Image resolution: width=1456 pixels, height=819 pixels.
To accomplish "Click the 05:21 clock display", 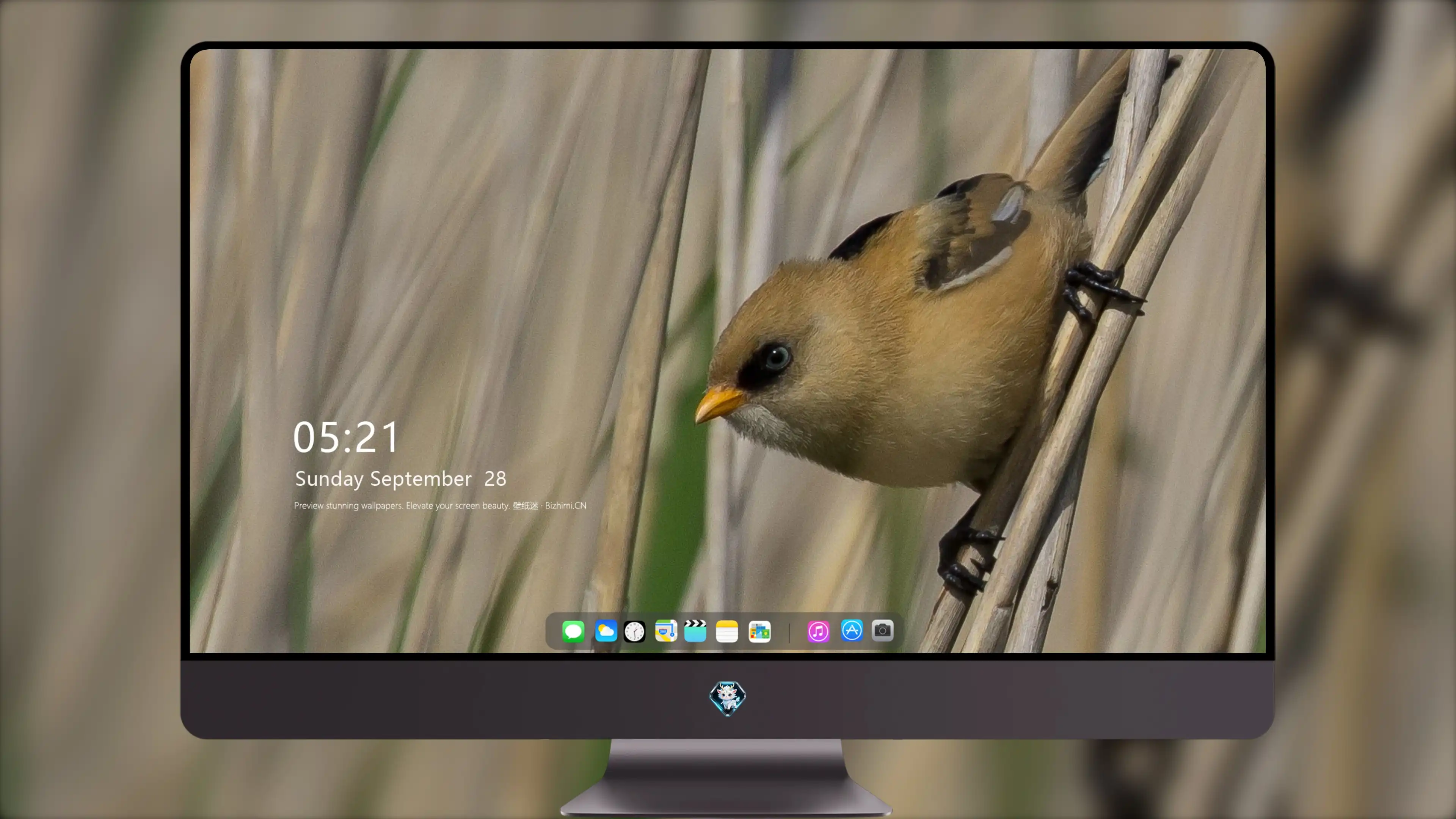I will [x=345, y=437].
